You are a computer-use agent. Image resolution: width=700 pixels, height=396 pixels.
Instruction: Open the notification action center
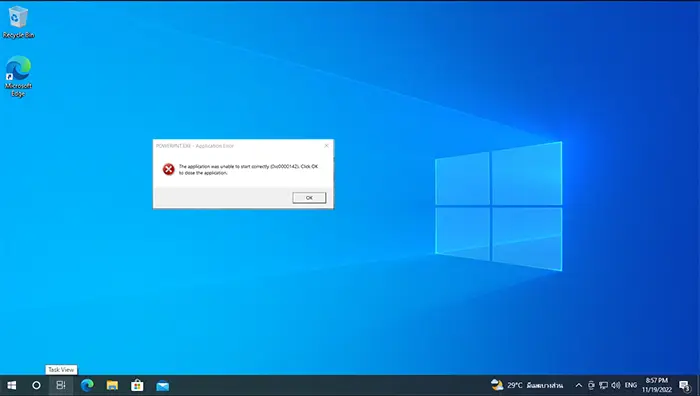(685, 385)
